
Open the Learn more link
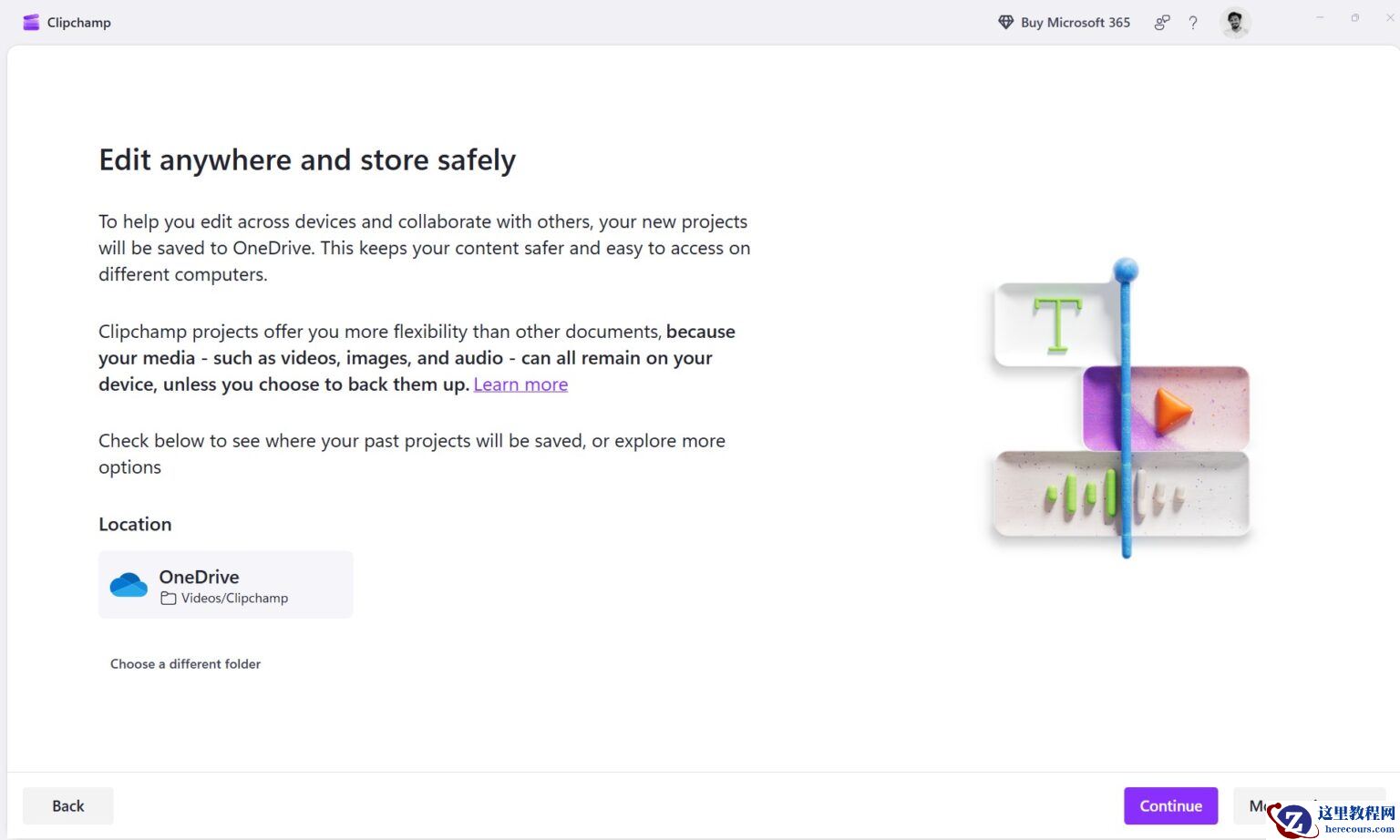click(x=520, y=384)
